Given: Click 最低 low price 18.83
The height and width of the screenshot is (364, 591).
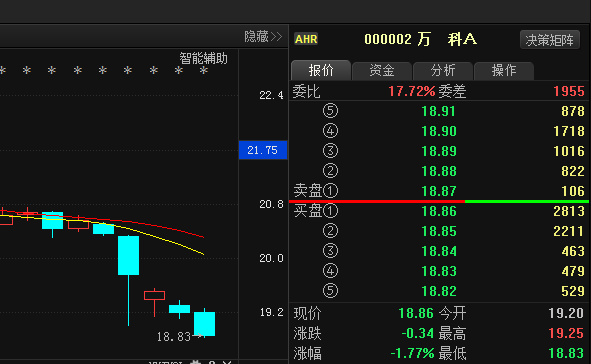Looking at the screenshot, I should (x=566, y=353).
